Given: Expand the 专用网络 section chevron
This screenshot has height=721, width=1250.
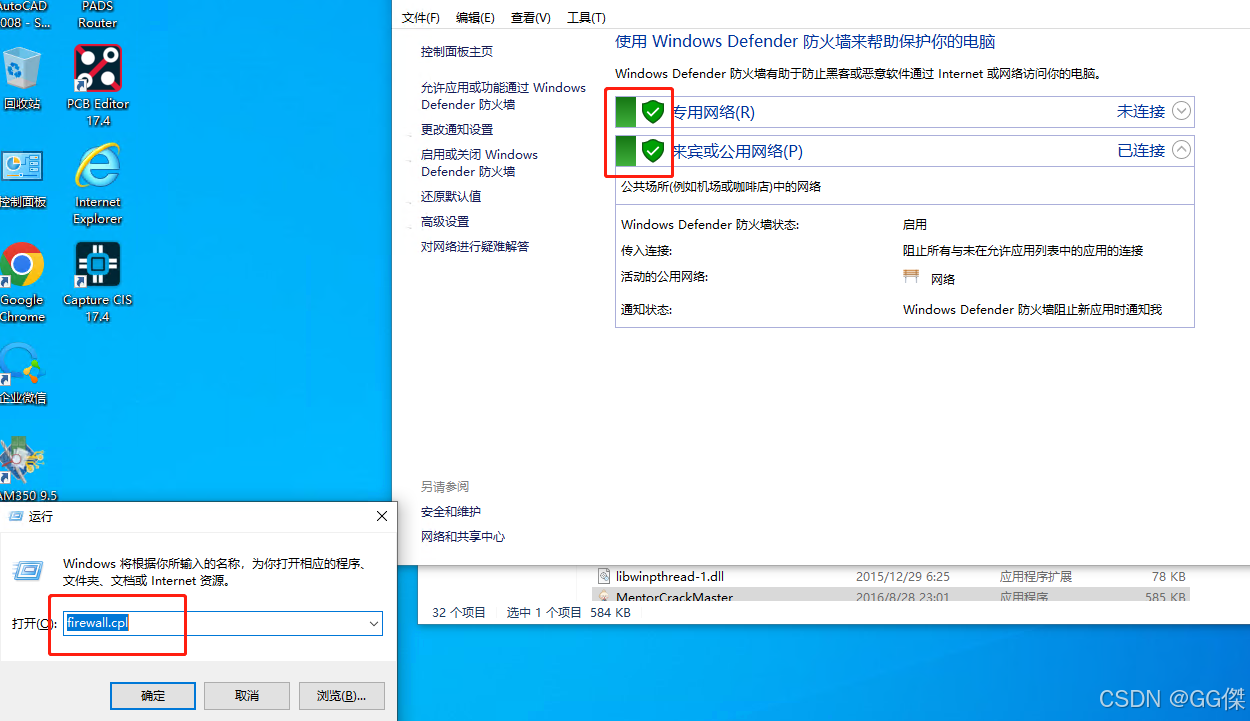Looking at the screenshot, I should [x=1181, y=111].
